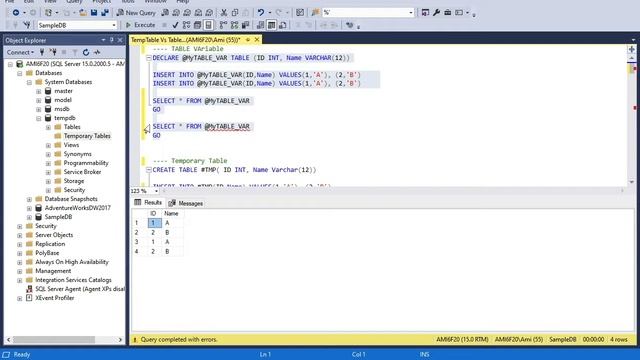
Task: Click the Save floppy disk icon
Action: tap(94, 13)
